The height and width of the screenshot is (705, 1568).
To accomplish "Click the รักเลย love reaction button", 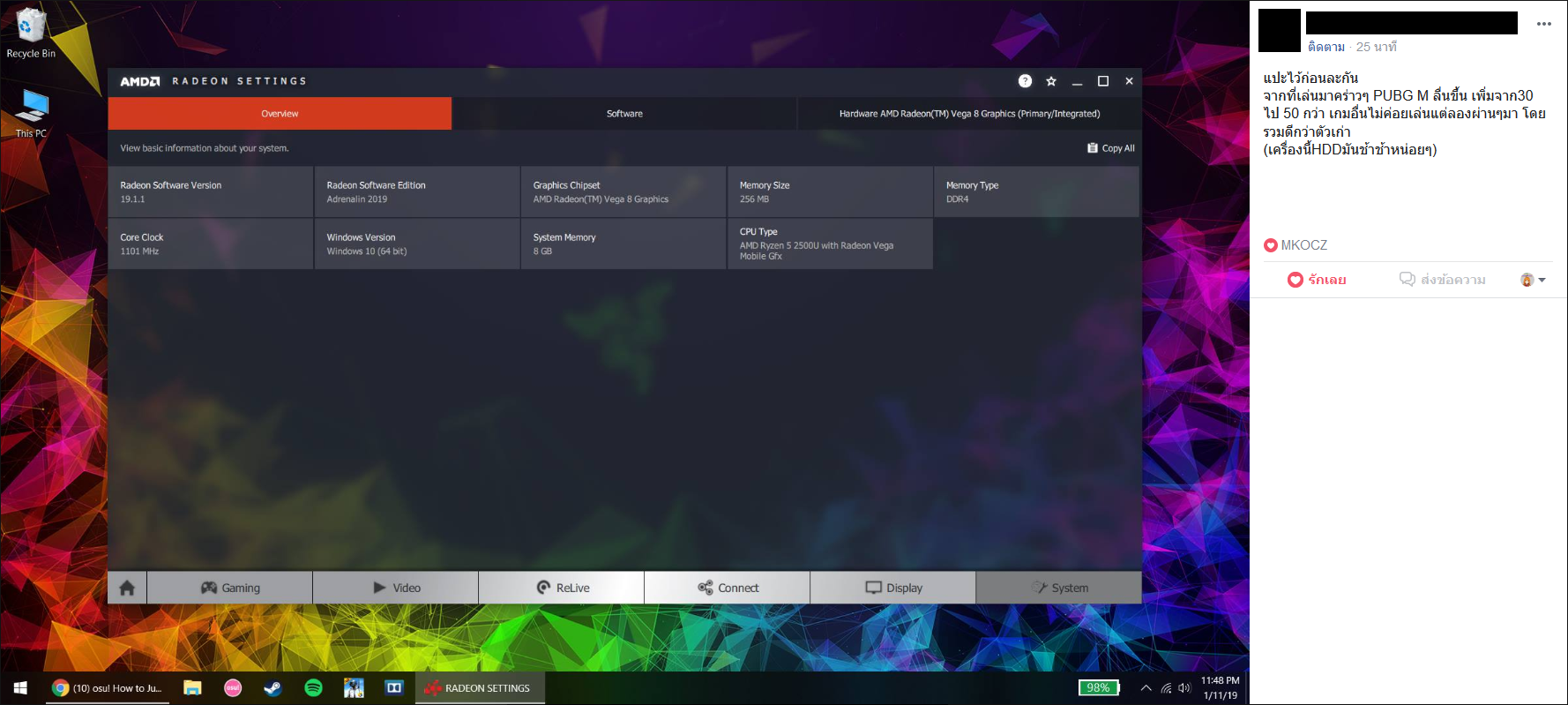I will coord(1317,280).
